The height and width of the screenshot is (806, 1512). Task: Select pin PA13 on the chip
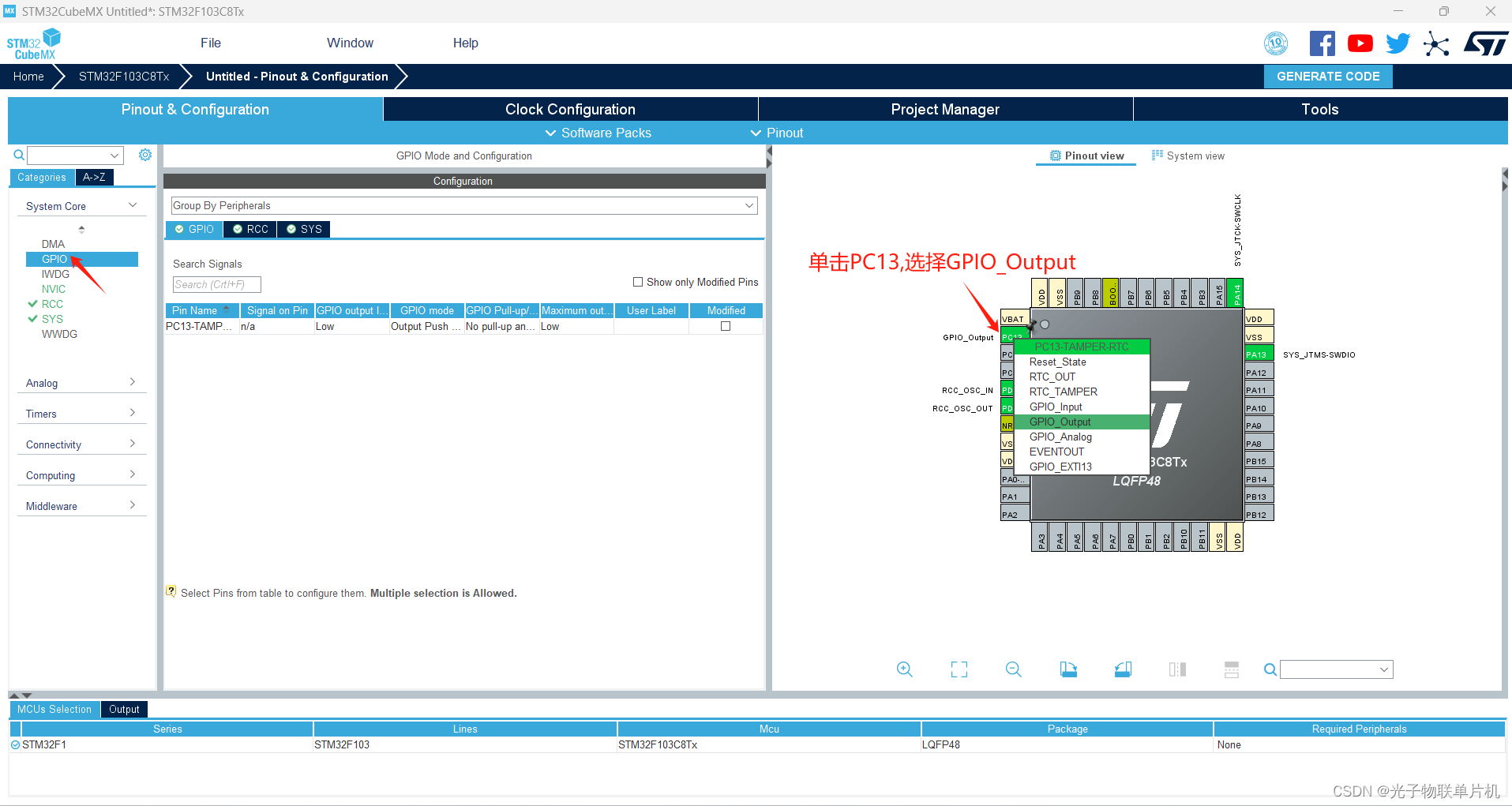(1259, 354)
